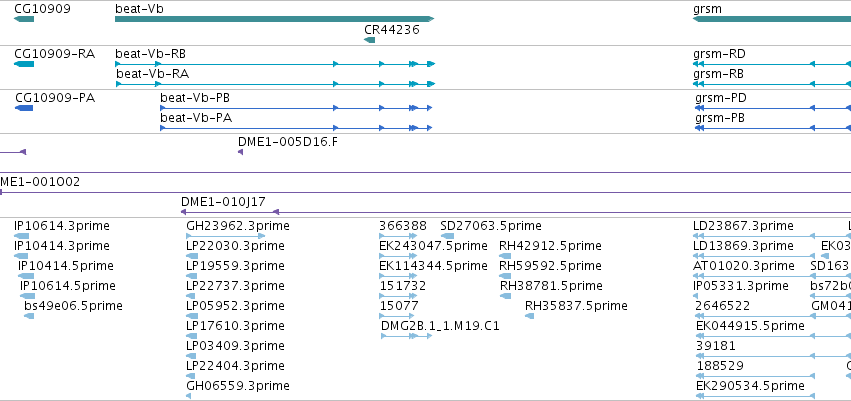
Task: Click the IP10614.3prime EST glyph
Action: 21,236
